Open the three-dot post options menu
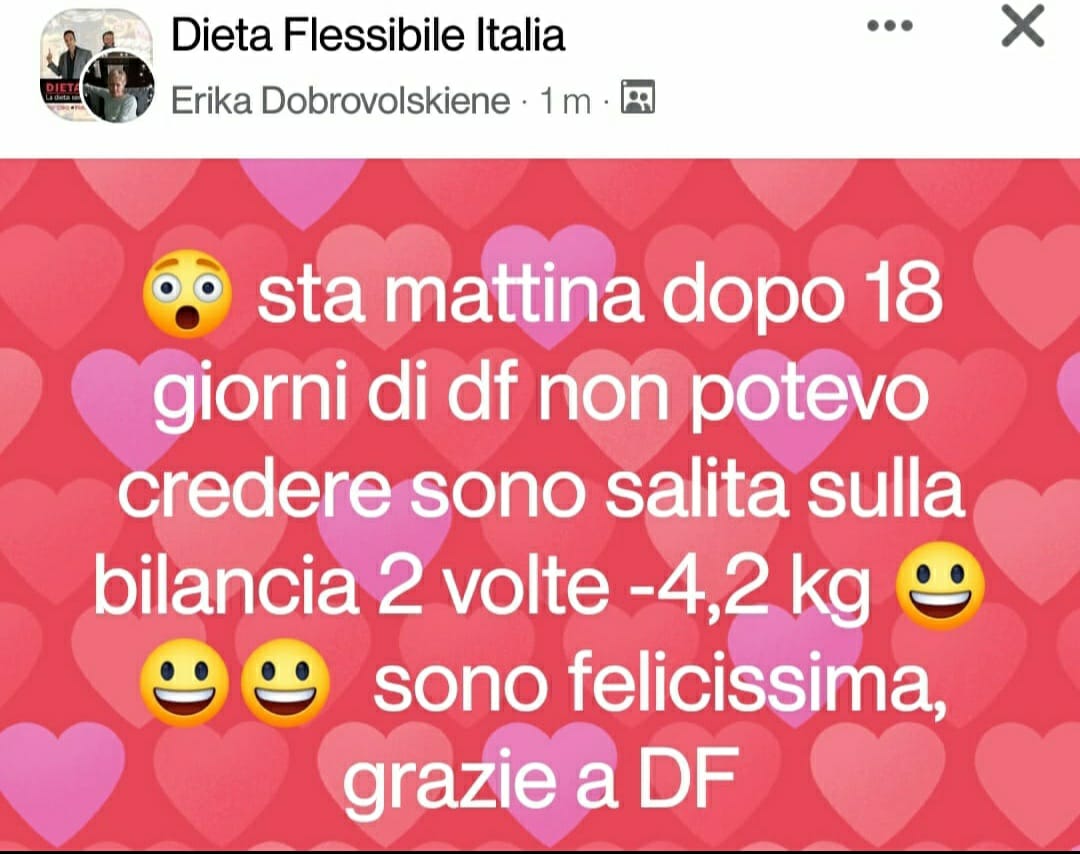The image size is (1080, 854). tap(890, 26)
